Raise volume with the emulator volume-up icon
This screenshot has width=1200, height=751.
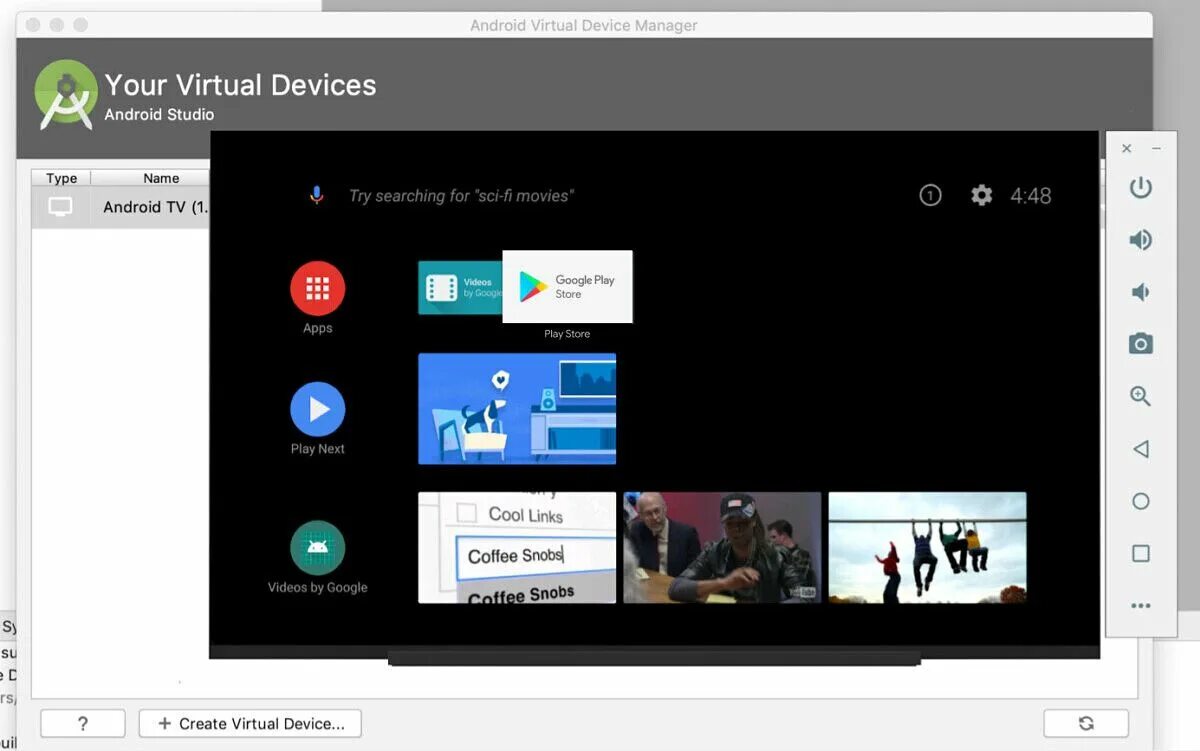pos(1141,240)
